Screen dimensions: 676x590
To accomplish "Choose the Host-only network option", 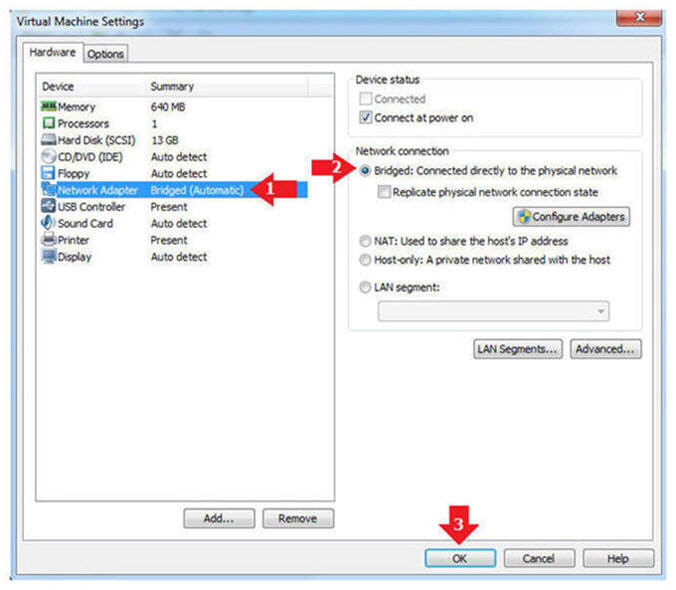I will tap(365, 259).
